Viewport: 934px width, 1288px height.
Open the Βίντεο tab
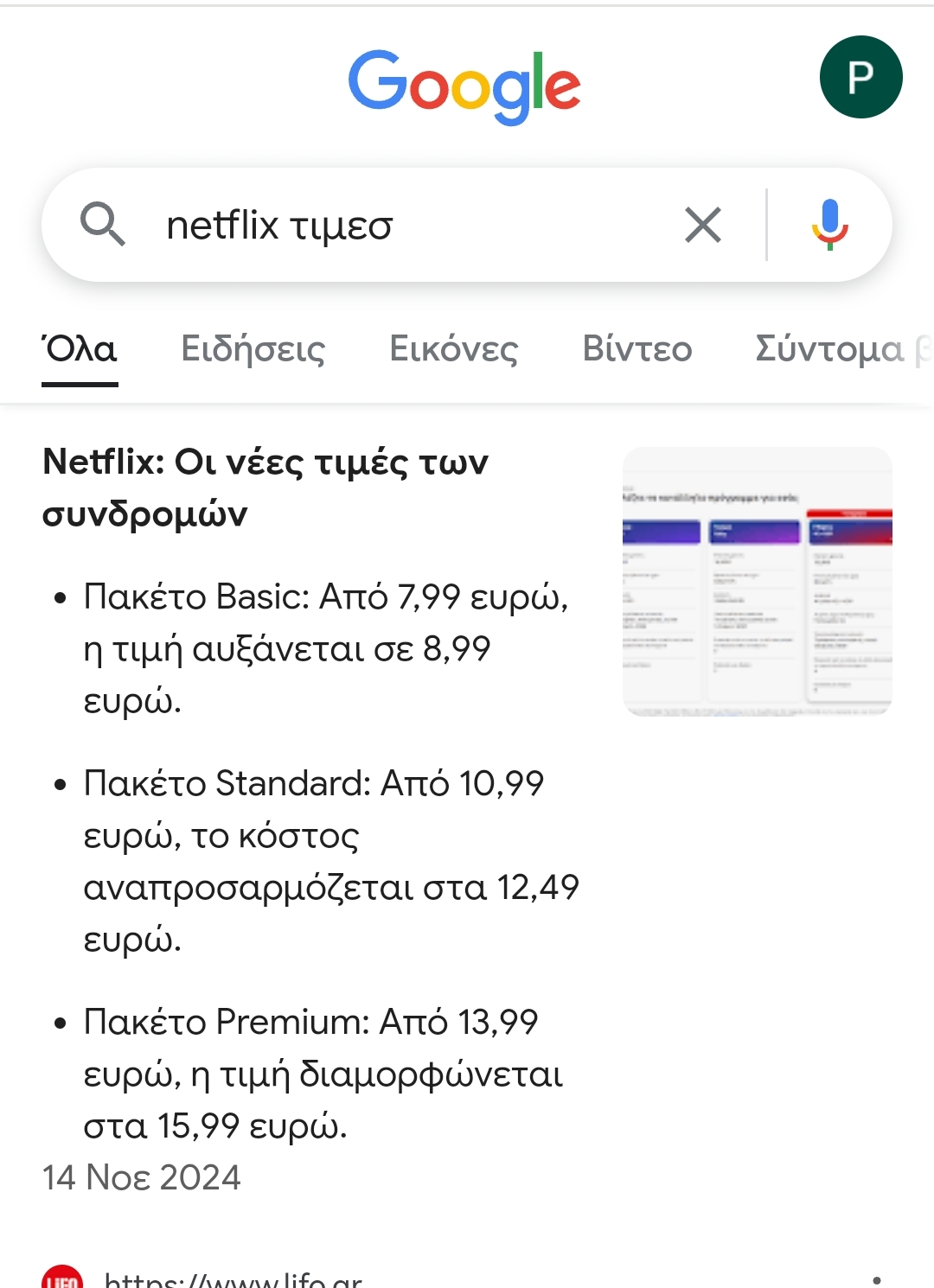(637, 349)
